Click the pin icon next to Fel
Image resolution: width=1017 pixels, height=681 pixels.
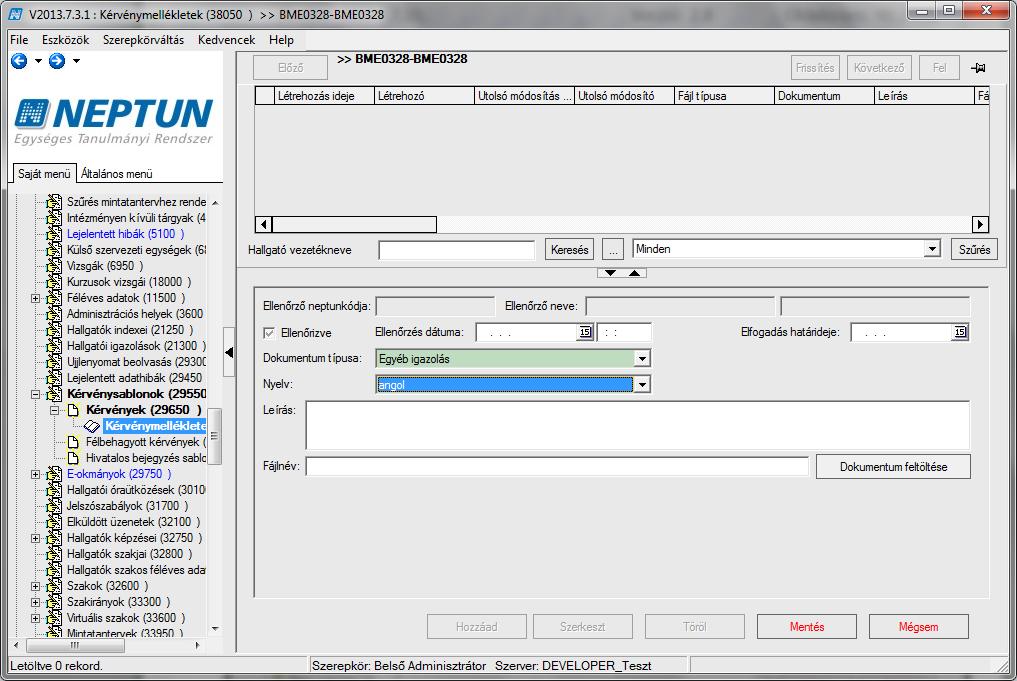pos(978,67)
